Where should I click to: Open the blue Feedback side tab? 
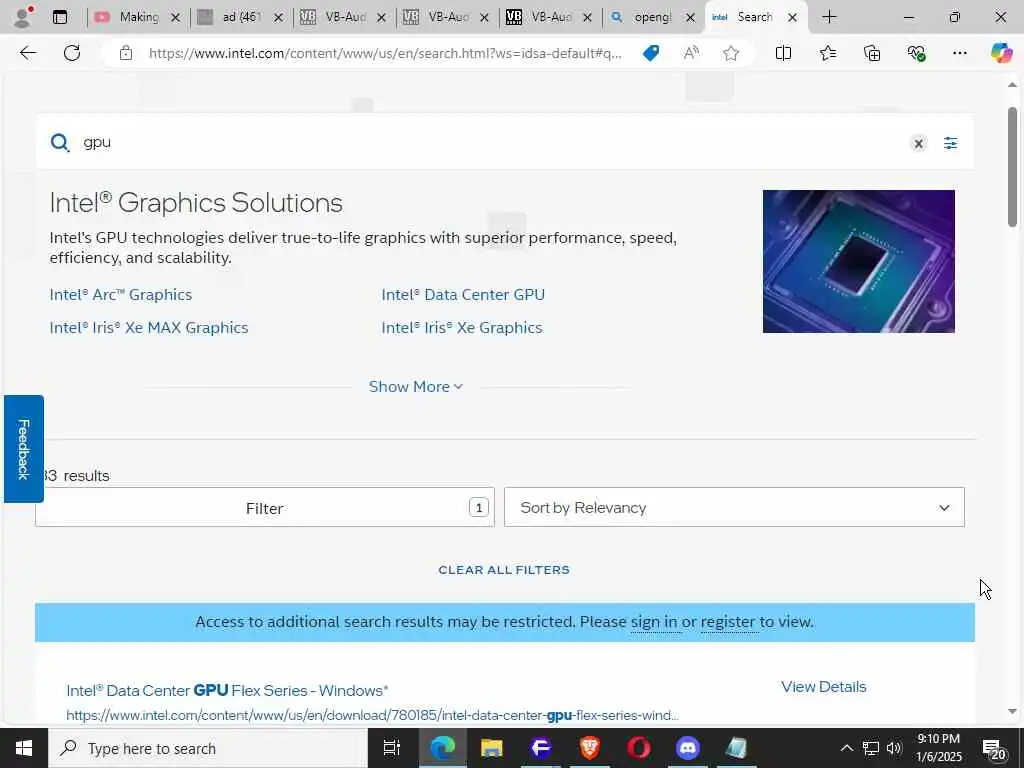24,449
